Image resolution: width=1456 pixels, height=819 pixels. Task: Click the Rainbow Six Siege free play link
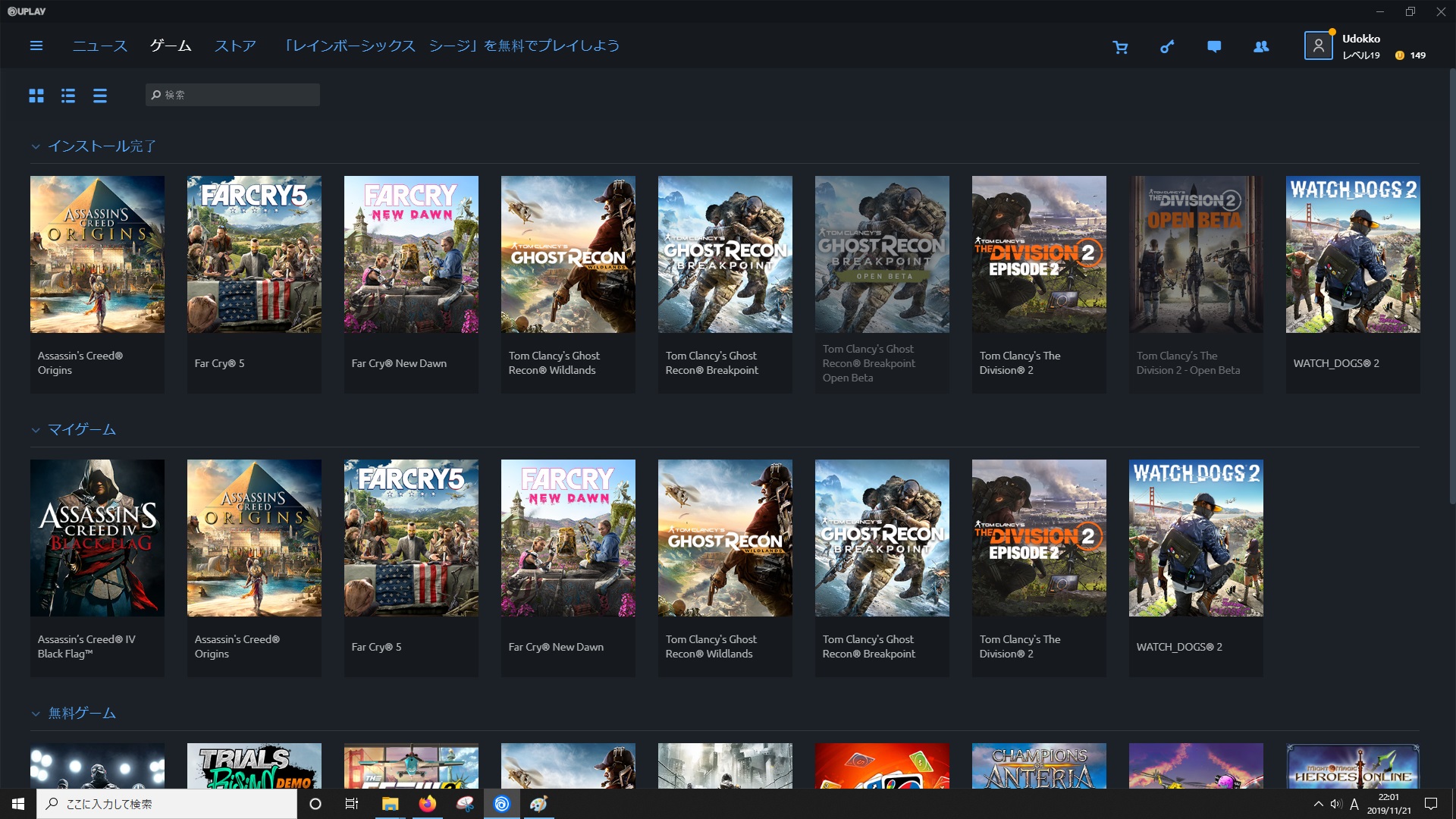451,46
